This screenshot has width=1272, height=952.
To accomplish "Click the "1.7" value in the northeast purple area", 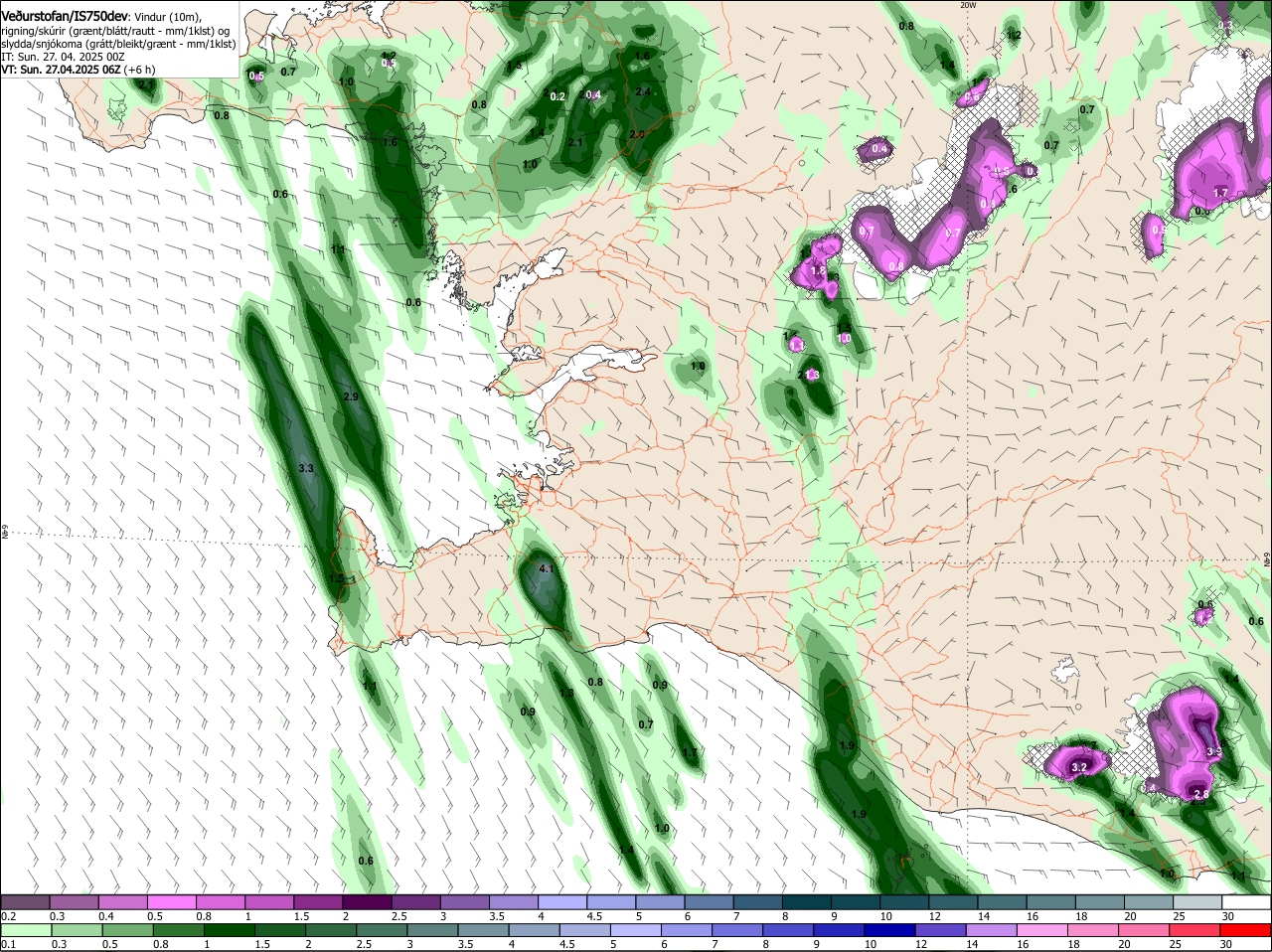I will [1221, 193].
